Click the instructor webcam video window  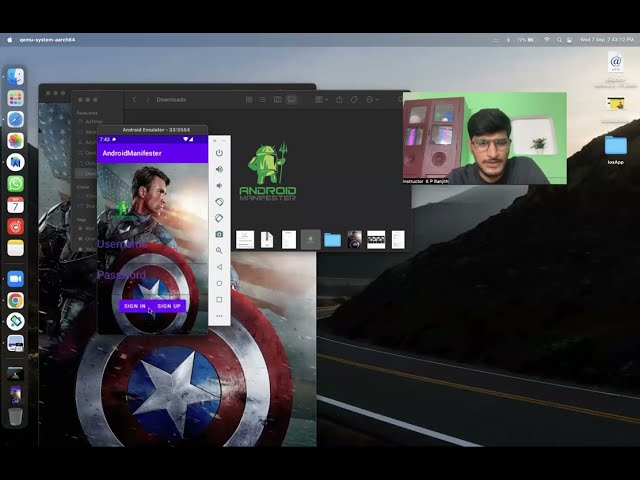(484, 138)
